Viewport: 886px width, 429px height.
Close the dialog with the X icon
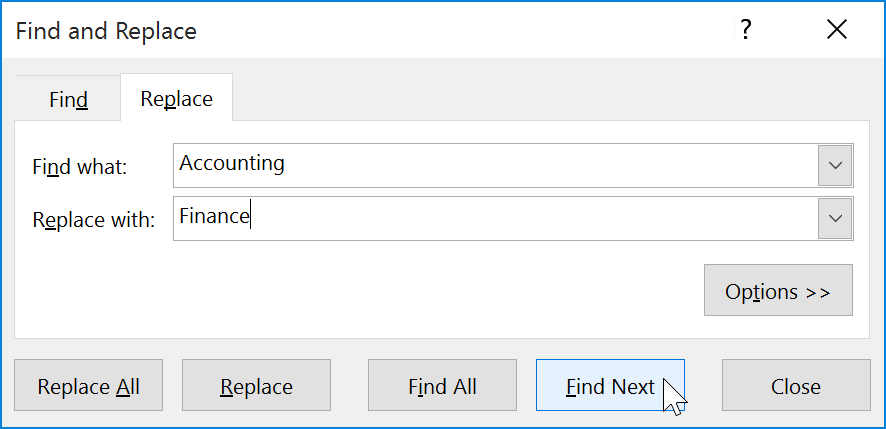[x=837, y=31]
